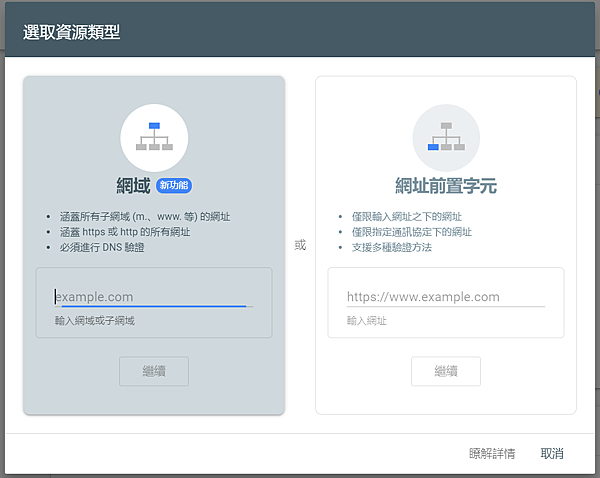Screen dimensions: 600x478
Task: Click the 選取資源類型 dialog title
Action: point(72,32)
